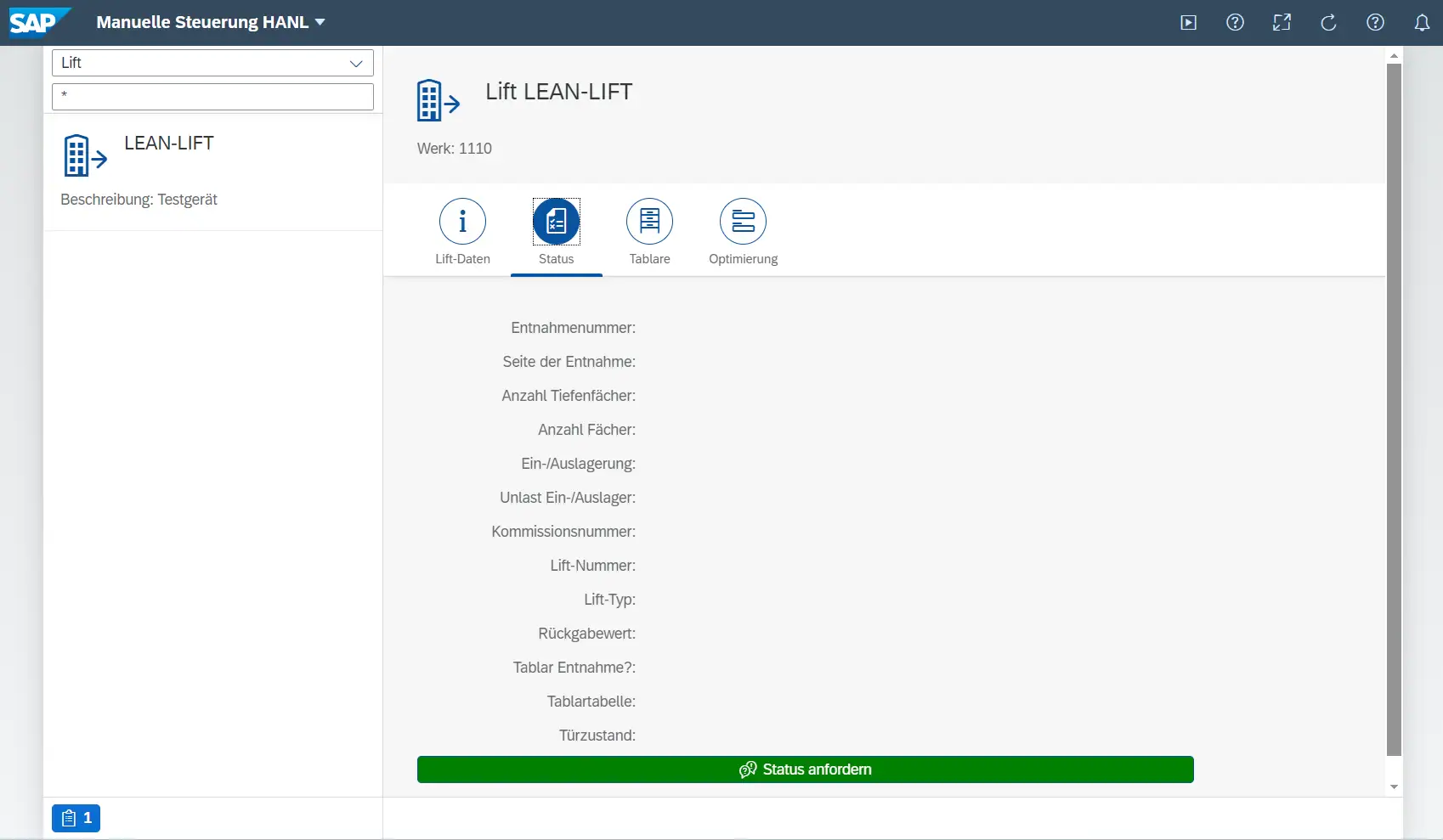Click the Werk: 1110 text
This screenshot has height=840, width=1443.
[455, 149]
